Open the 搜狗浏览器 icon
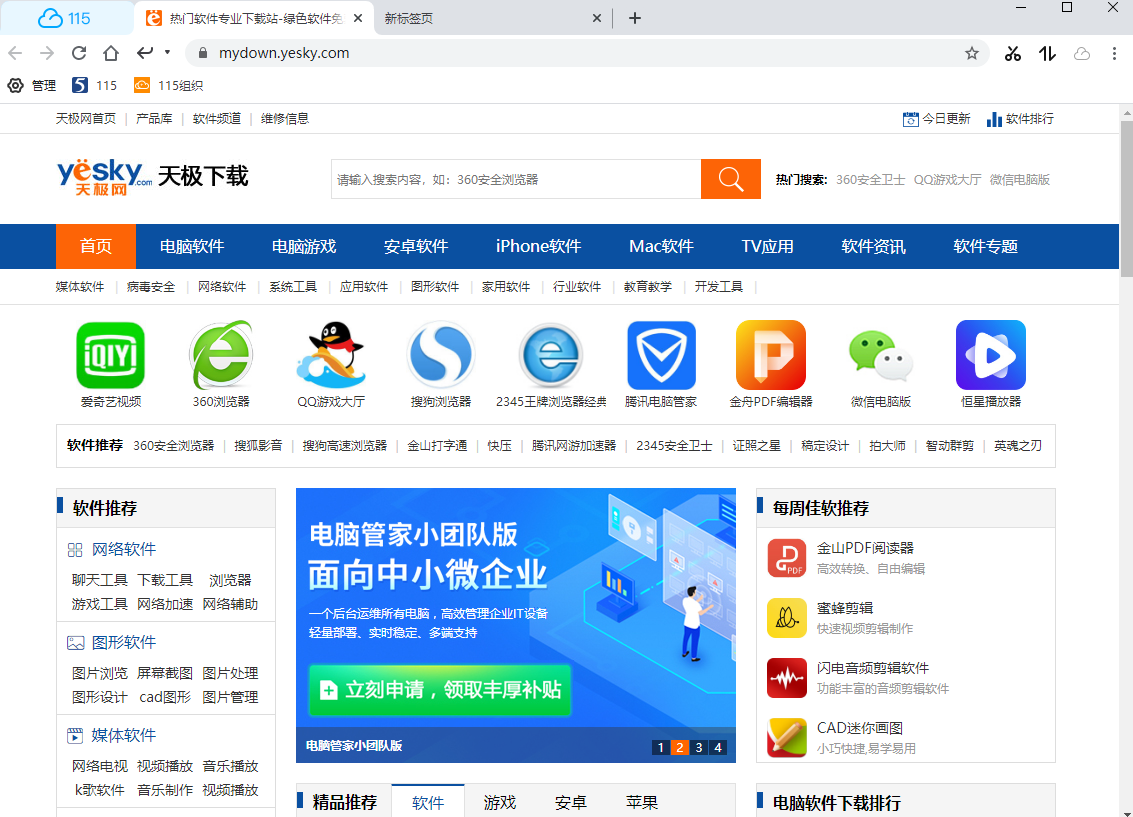This screenshot has height=817, width=1133. 441,355
